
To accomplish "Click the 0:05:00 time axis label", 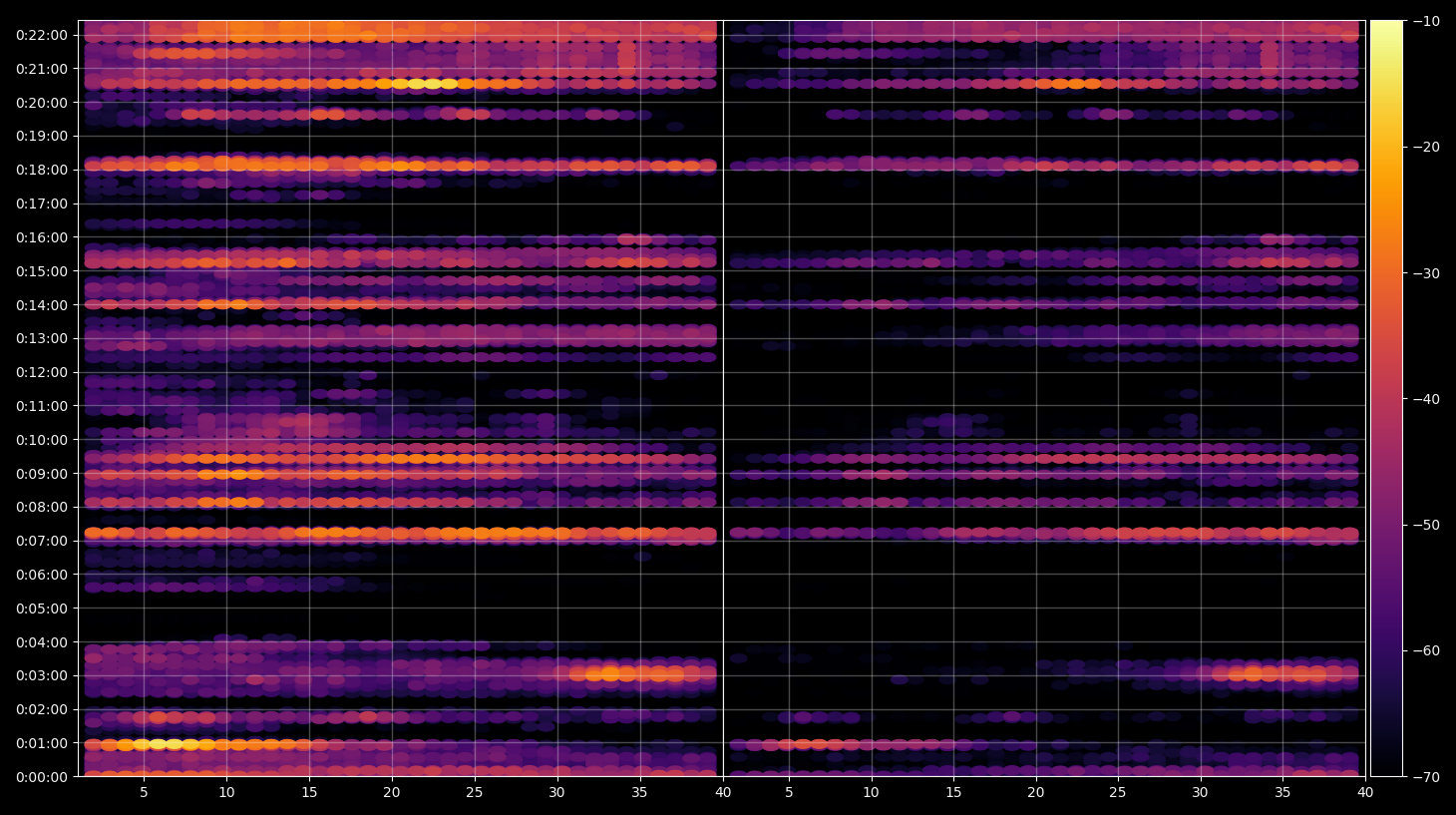I will pos(42,609).
